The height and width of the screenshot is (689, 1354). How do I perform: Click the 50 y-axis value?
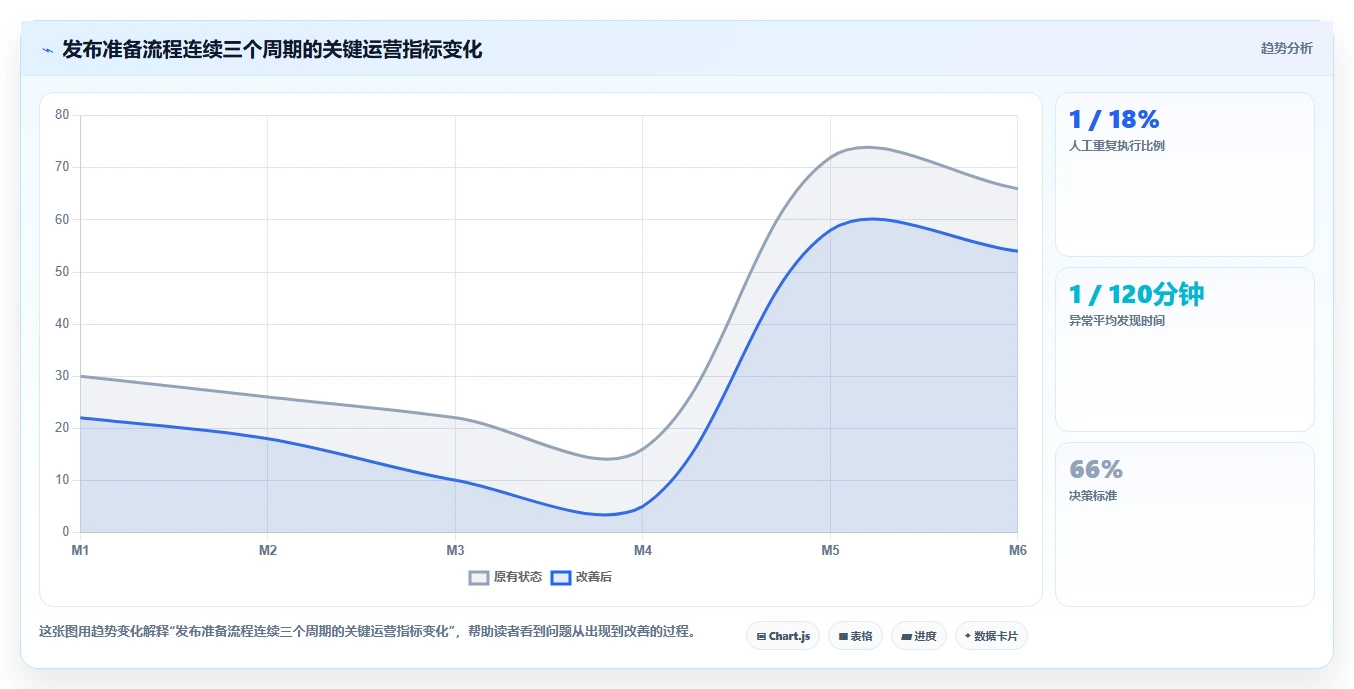tap(62, 272)
